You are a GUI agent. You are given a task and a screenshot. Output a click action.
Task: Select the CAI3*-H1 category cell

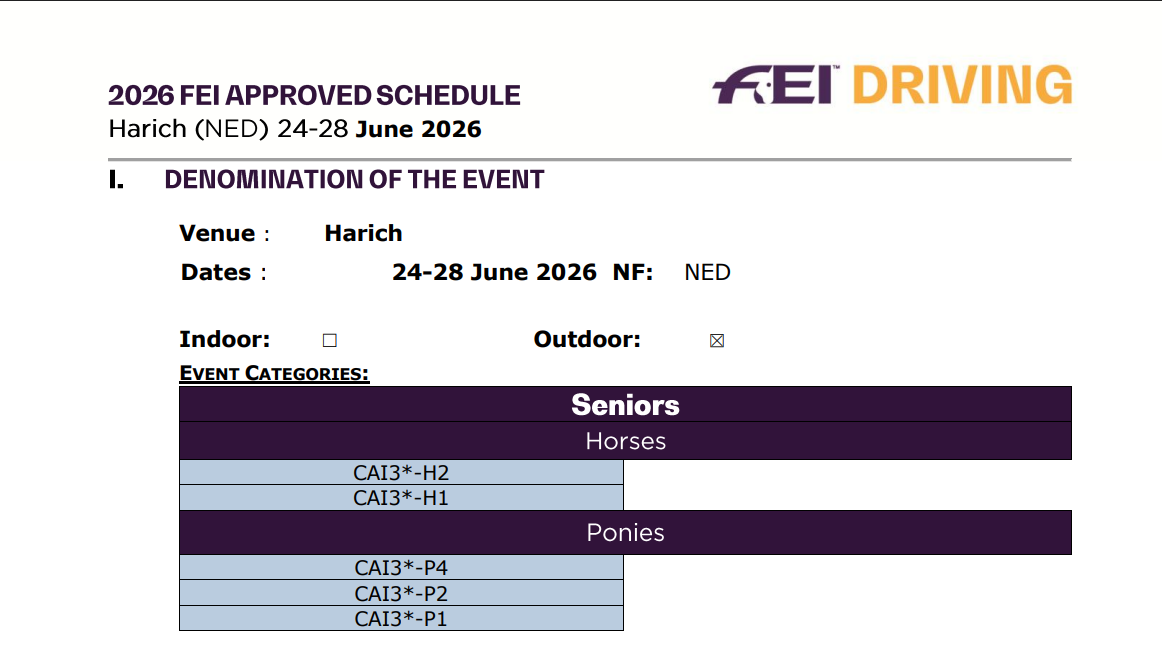(x=401, y=497)
